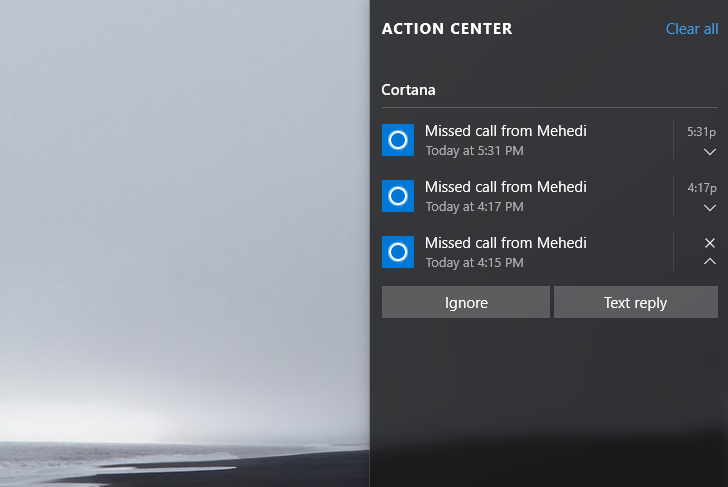
Task: Click the 5:31p timestamp label
Action: [x=702, y=132]
